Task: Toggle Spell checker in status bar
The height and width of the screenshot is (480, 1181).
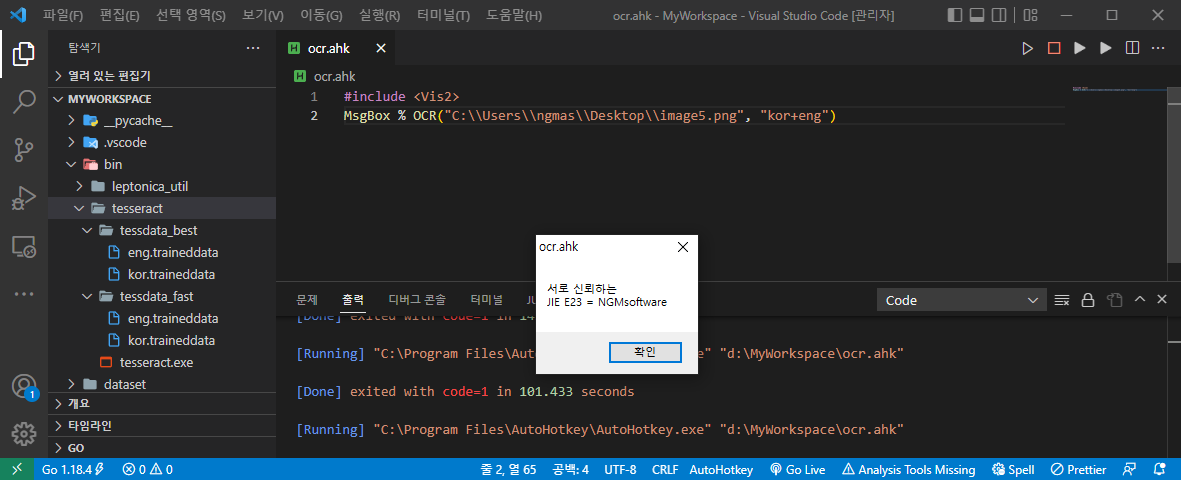Action: point(1013,469)
